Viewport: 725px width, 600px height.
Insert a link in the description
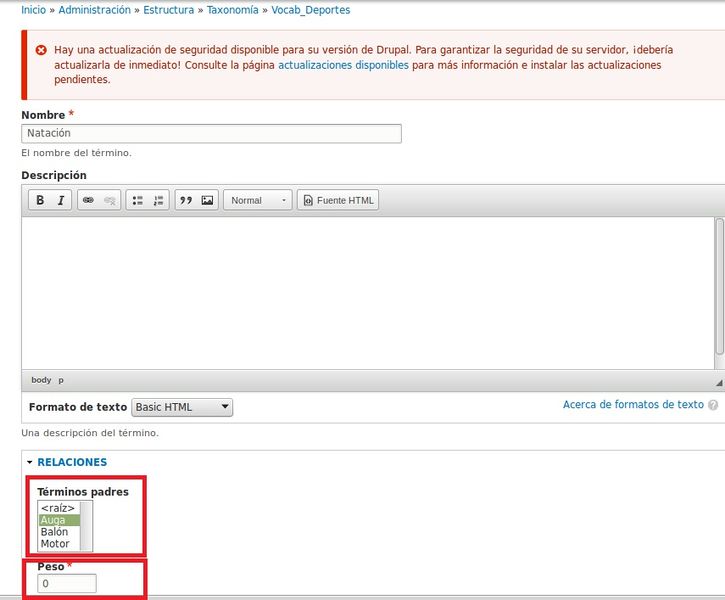[88, 200]
